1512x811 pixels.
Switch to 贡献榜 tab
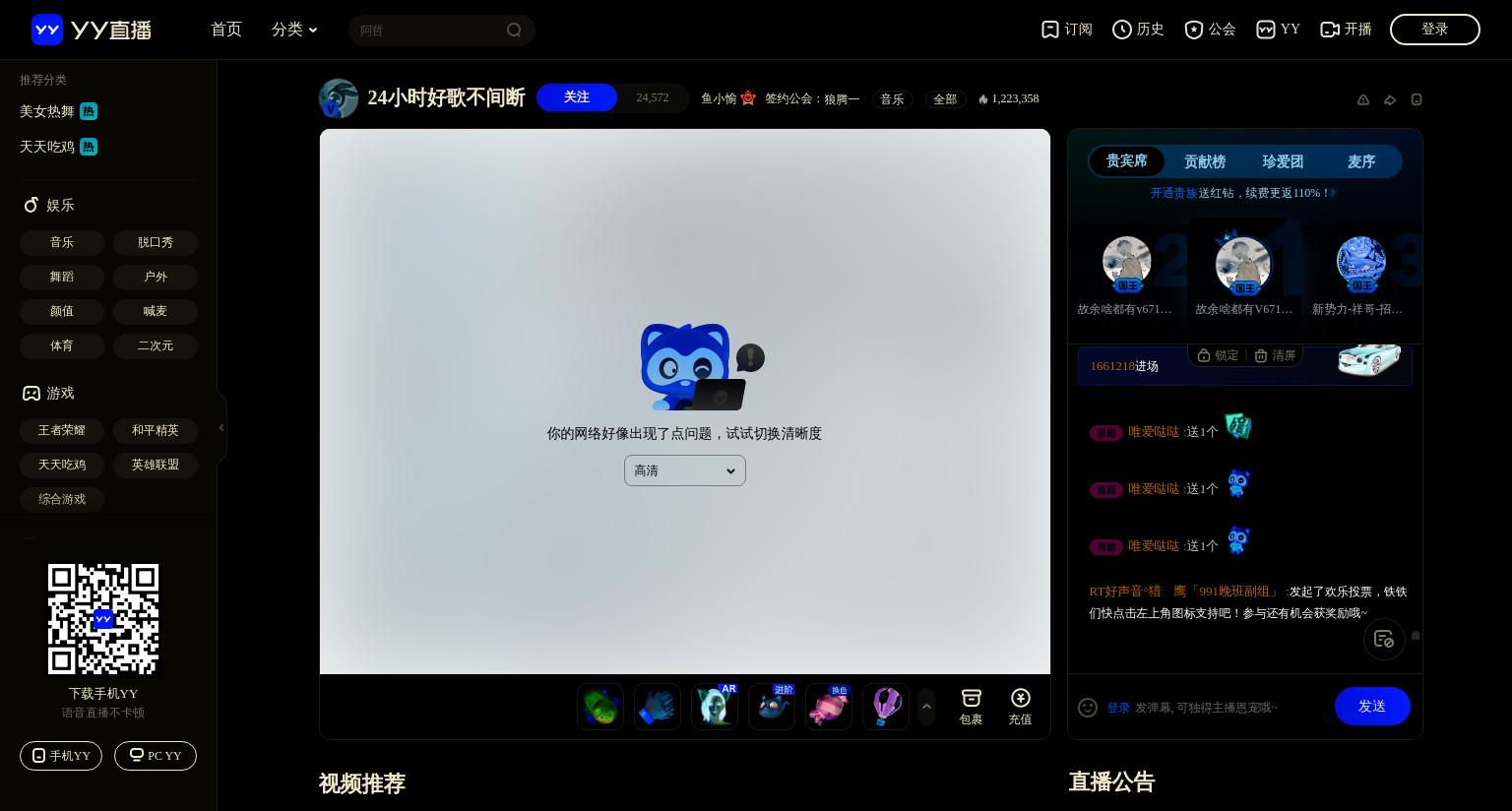click(x=1205, y=161)
